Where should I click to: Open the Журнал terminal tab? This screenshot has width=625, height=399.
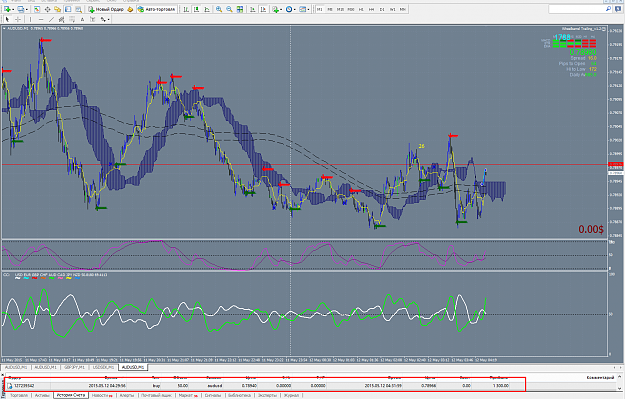click(291, 395)
